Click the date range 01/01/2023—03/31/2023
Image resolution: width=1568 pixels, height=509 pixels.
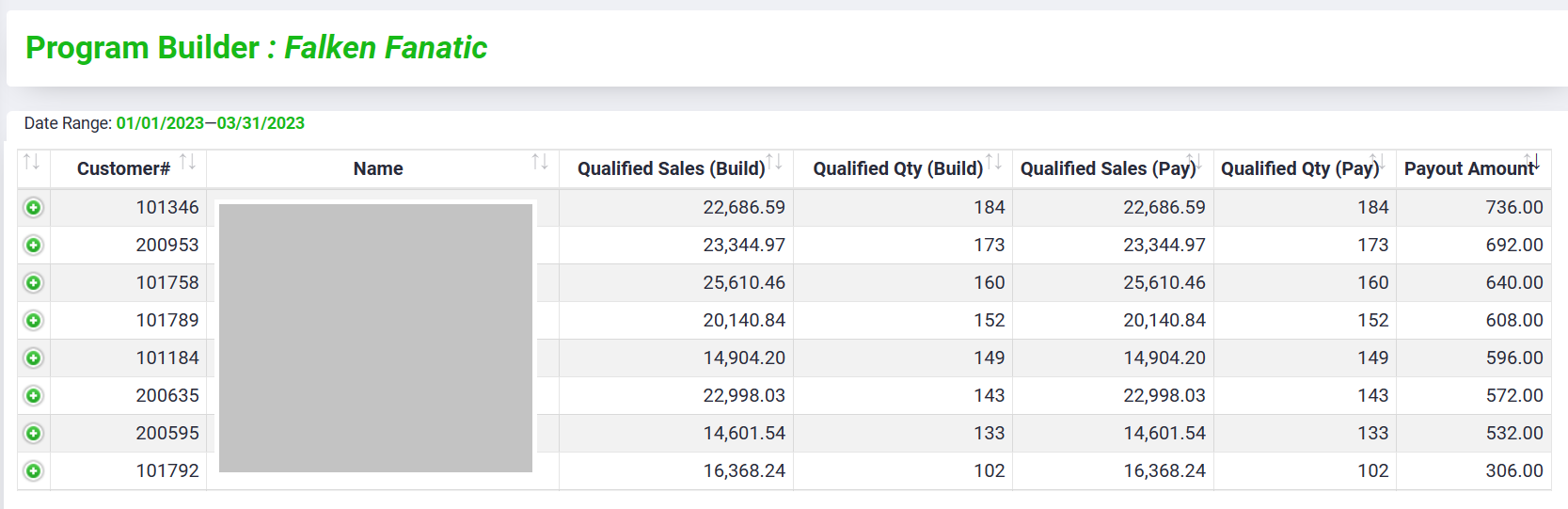point(210,123)
